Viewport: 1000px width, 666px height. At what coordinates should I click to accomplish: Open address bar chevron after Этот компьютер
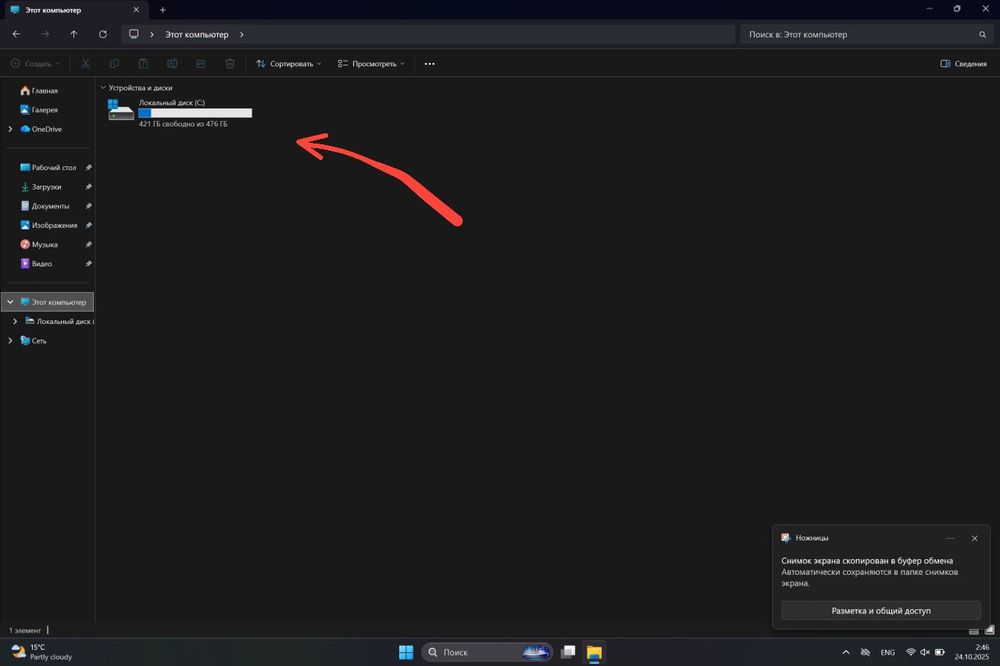pyautogui.click(x=242, y=34)
